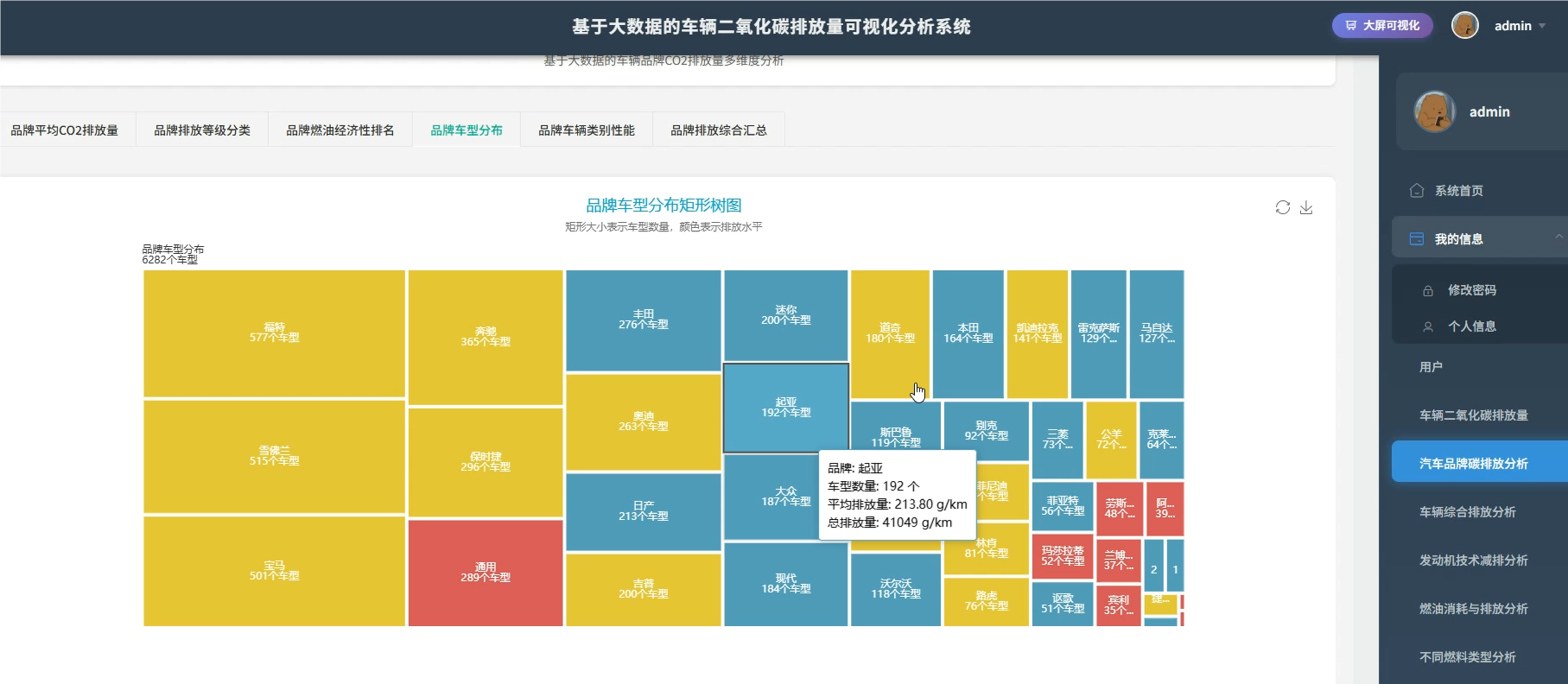This screenshot has height=684, width=1568.
Task: Switch to the 品牌燃油经济性排名 tab
Action: [x=340, y=130]
